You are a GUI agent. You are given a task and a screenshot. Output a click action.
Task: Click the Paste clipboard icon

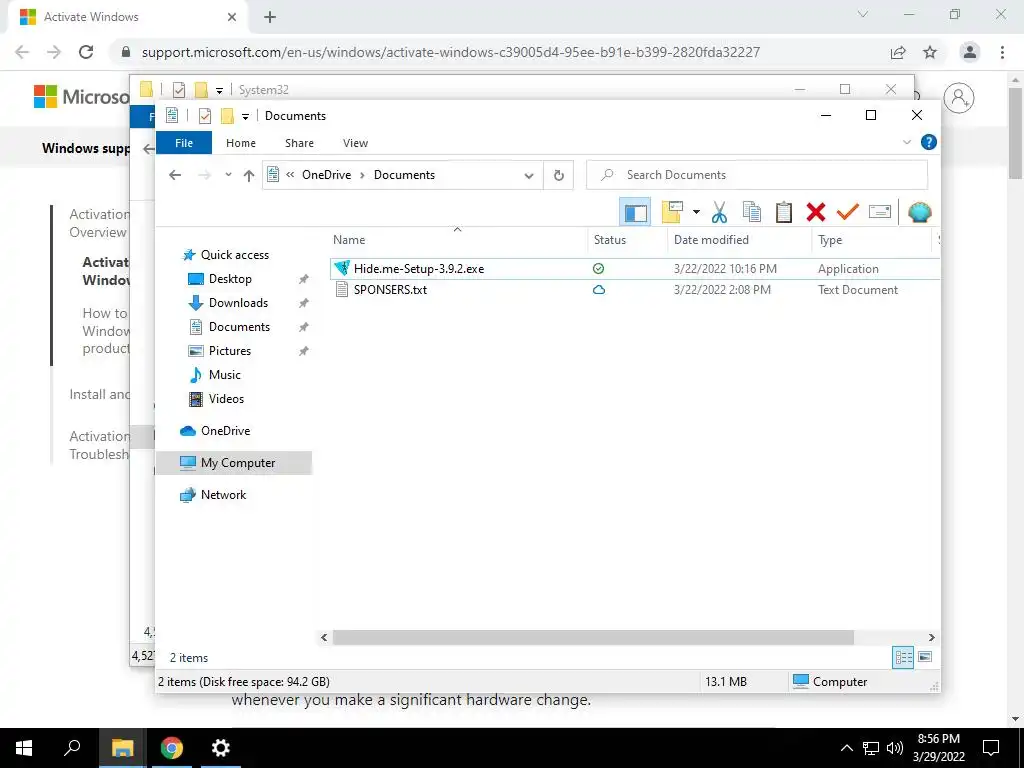pos(784,212)
